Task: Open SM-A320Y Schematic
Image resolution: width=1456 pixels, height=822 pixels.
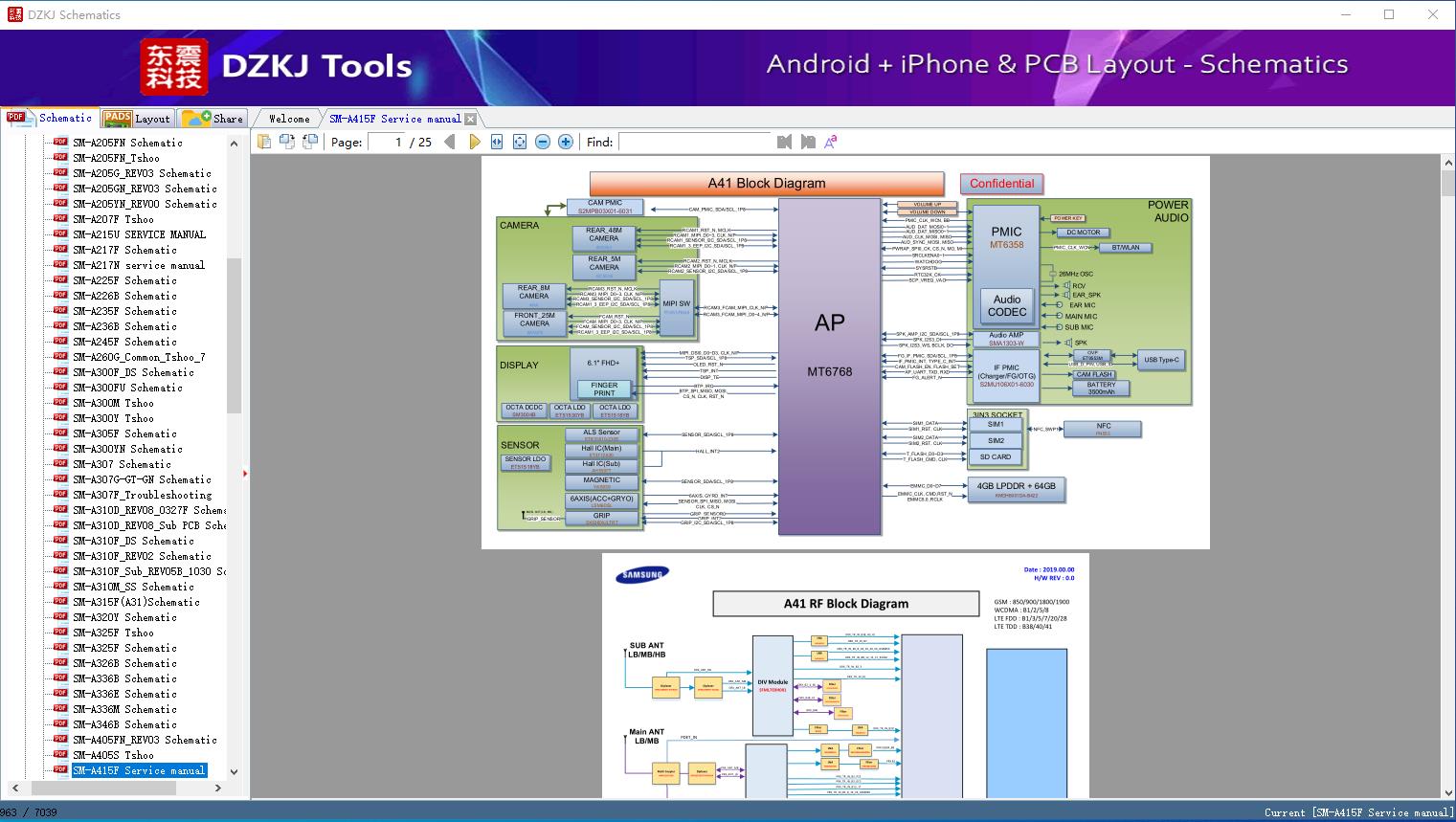Action: pyautogui.click(x=124, y=617)
